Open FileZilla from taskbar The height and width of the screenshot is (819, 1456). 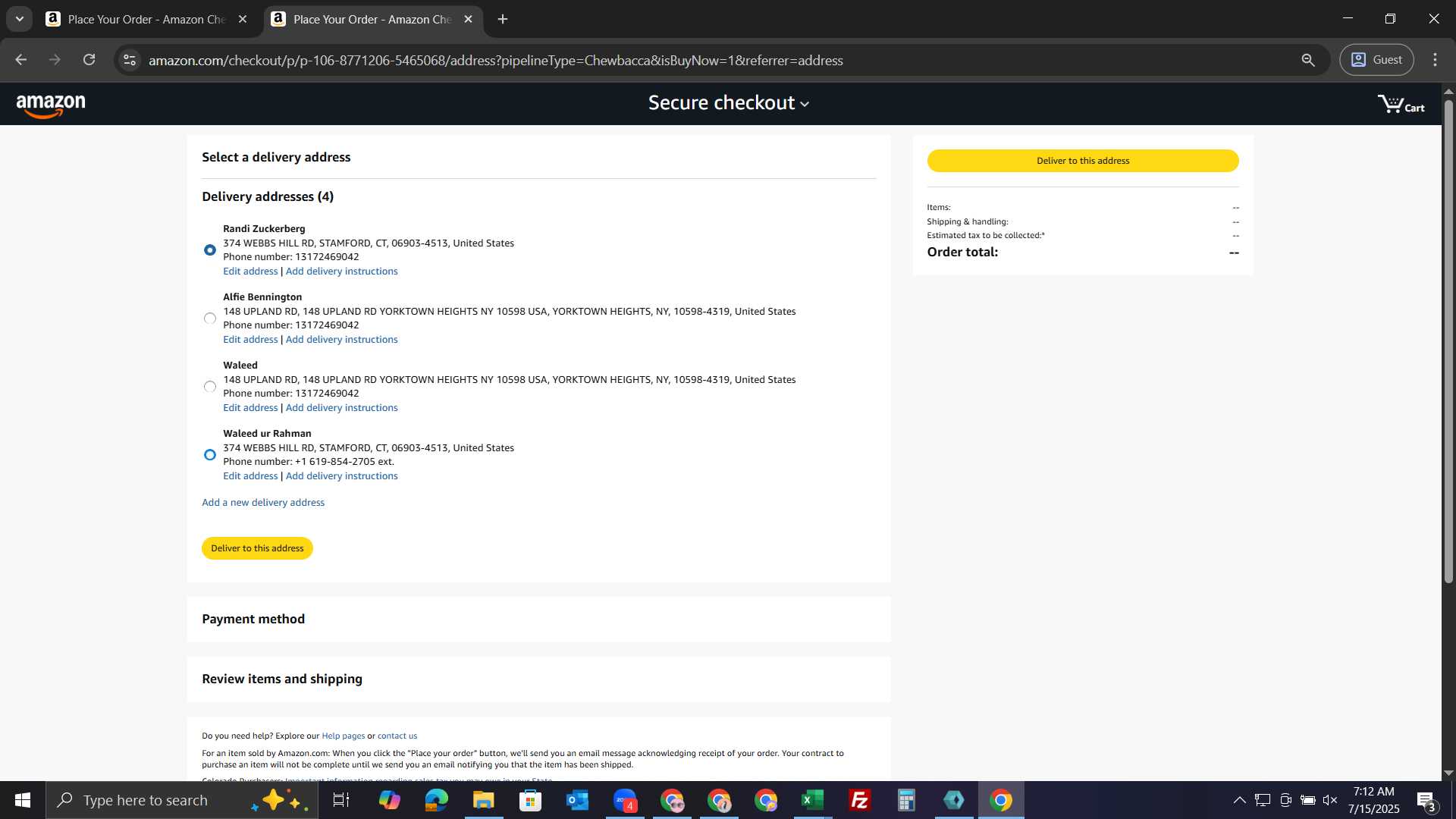tap(860, 800)
